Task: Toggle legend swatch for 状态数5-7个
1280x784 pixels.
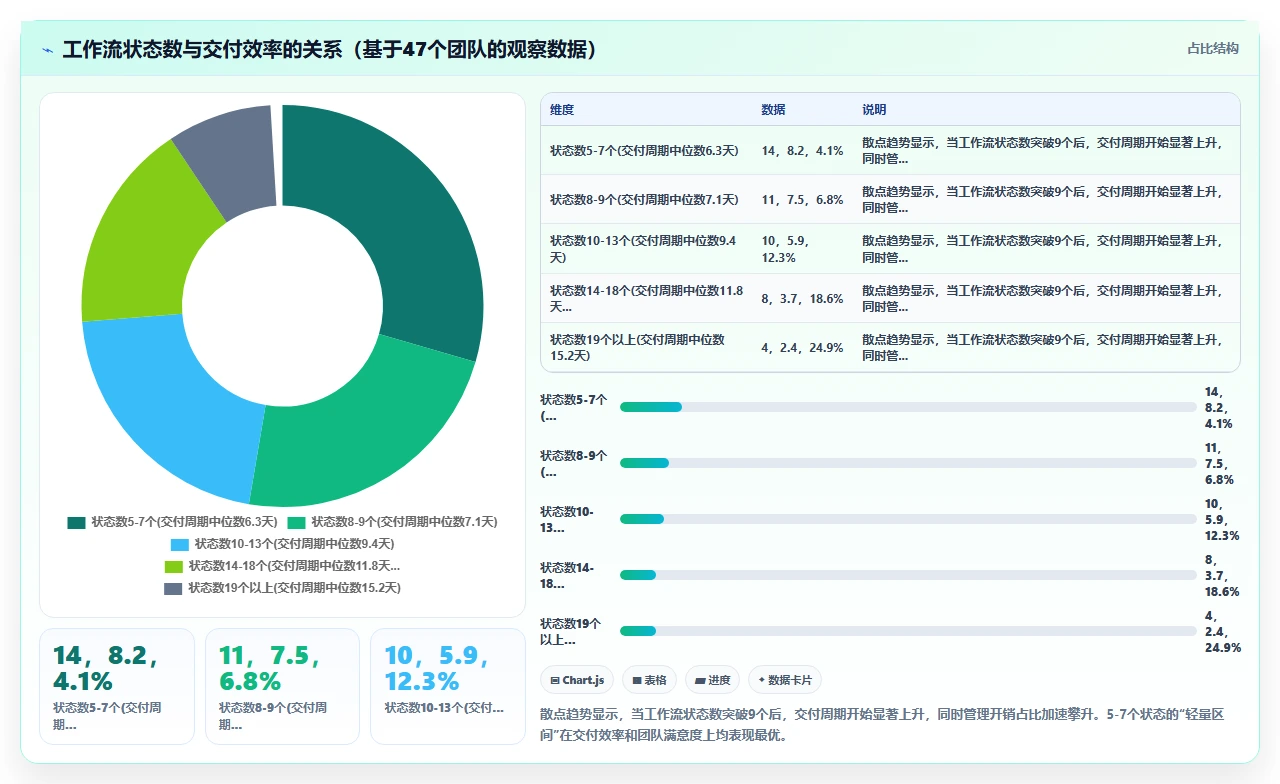Action: click(x=76, y=522)
